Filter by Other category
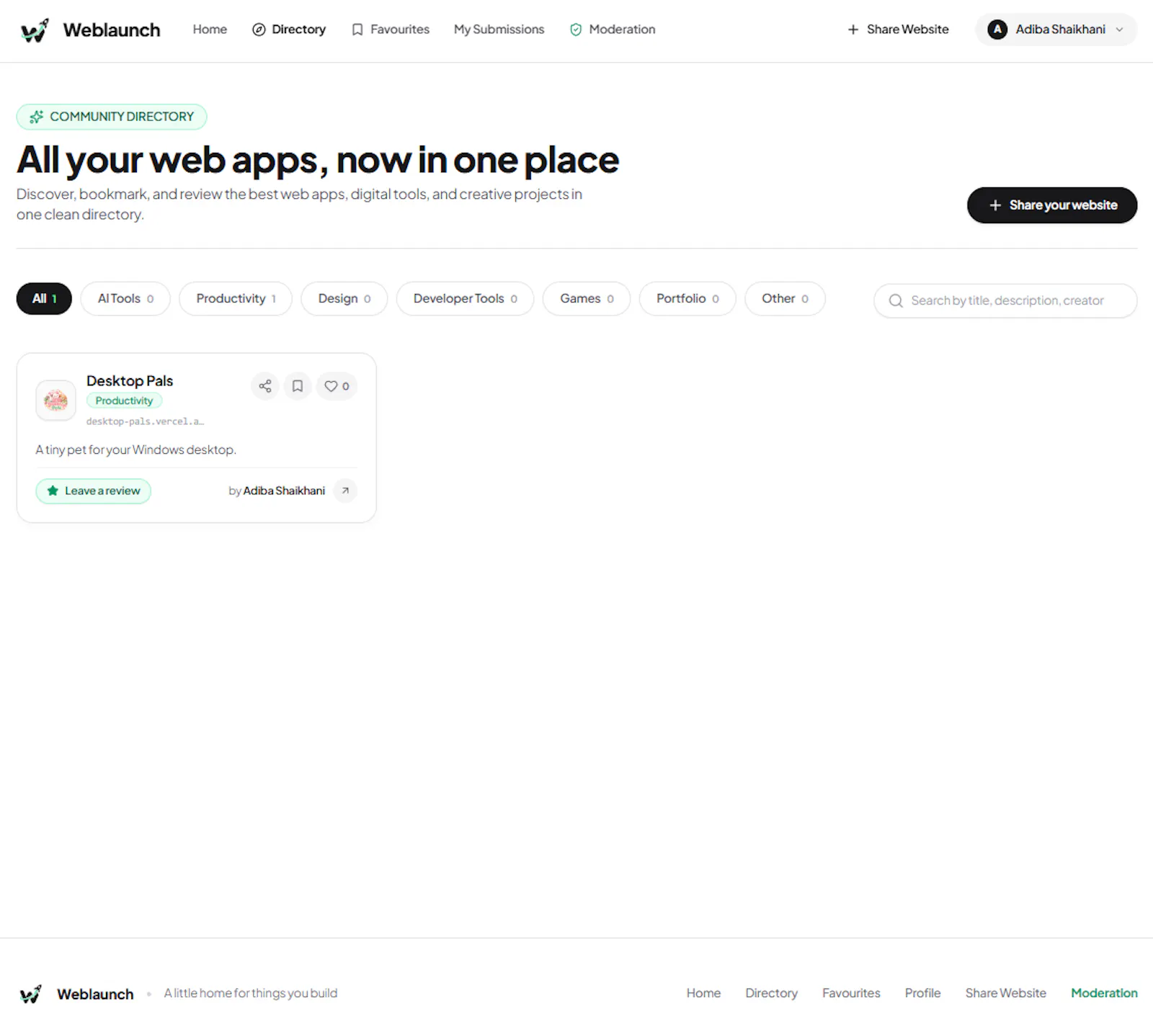The height and width of the screenshot is (1036, 1153). coord(785,298)
